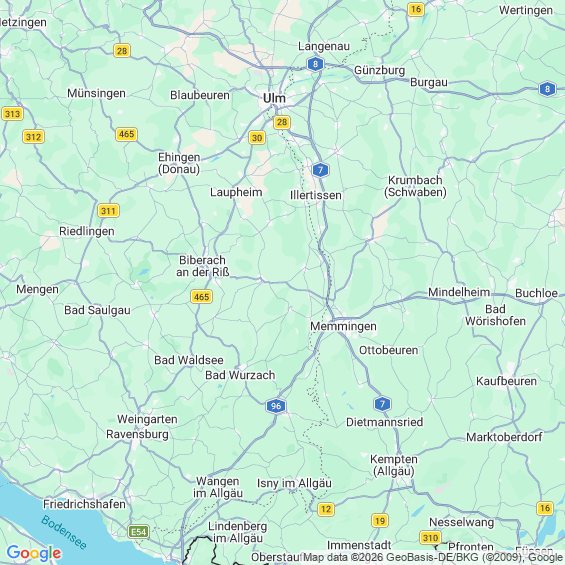Click the B311 road shield near Riedlingen

108,210
